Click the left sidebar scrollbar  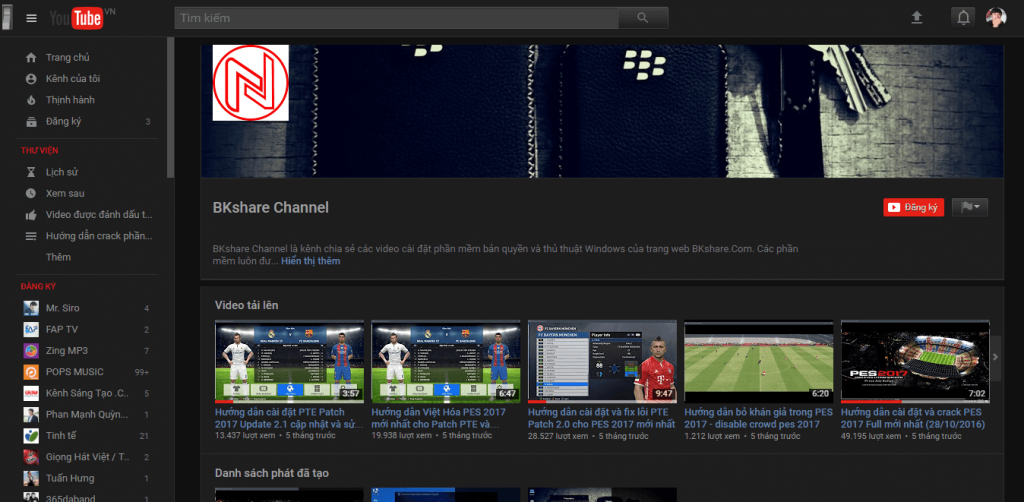point(170,108)
